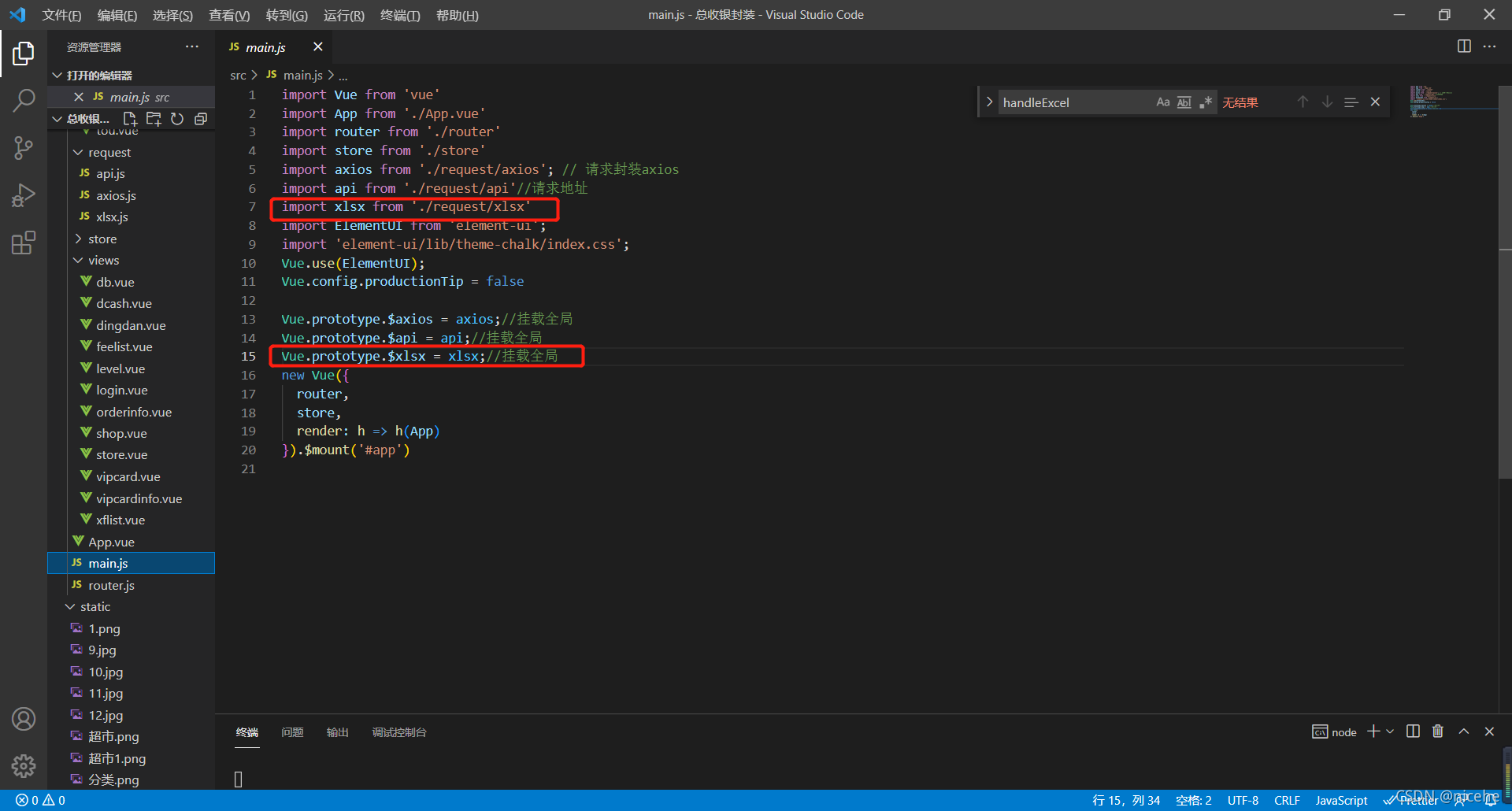The width and height of the screenshot is (1512, 811).
Task: Switch to the 调试控制台 panel tab
Action: [x=399, y=732]
